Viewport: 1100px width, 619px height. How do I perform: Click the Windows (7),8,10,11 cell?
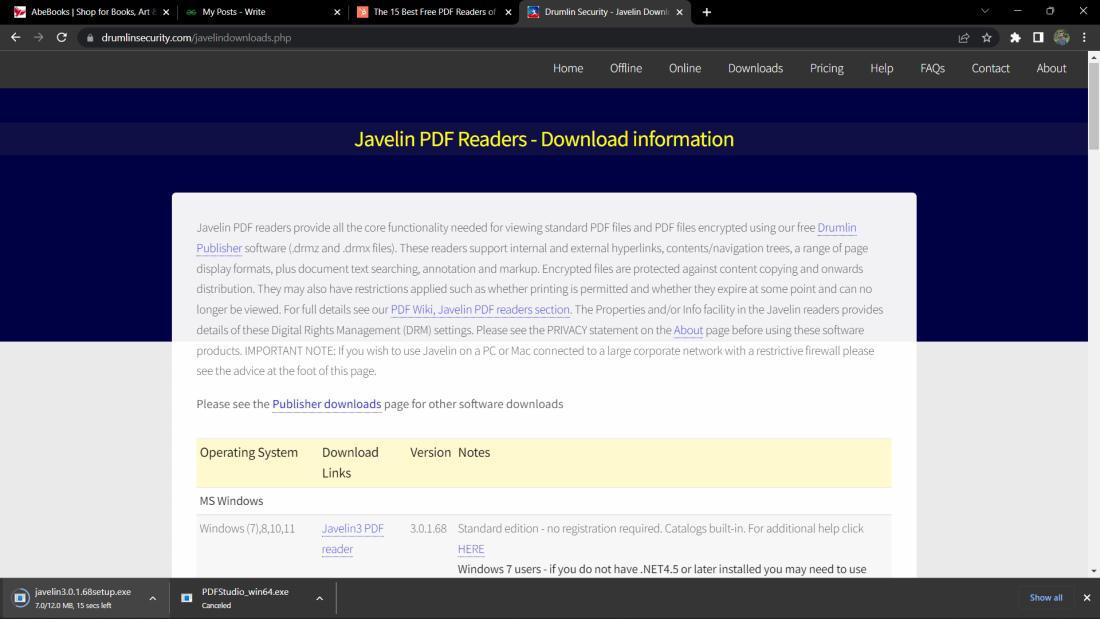click(x=247, y=528)
